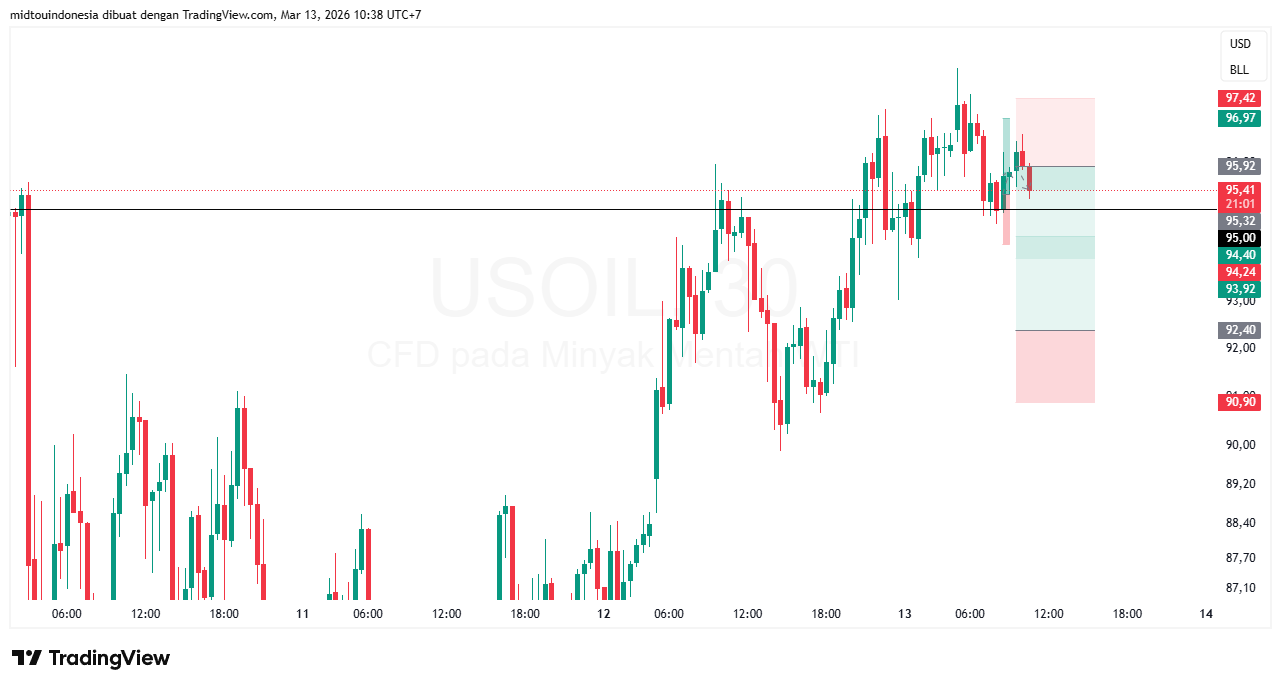Image resolution: width=1281 pixels, height=688 pixels.
Task: Open the USD currency selector
Action: [1240, 44]
